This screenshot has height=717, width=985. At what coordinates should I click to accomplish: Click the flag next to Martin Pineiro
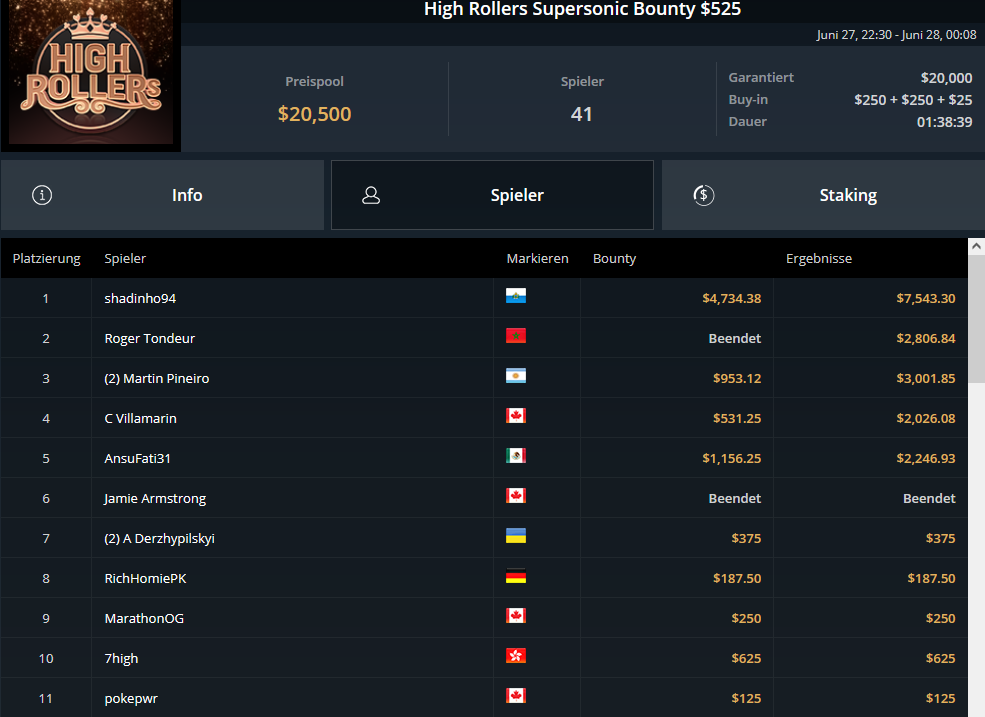click(x=516, y=376)
